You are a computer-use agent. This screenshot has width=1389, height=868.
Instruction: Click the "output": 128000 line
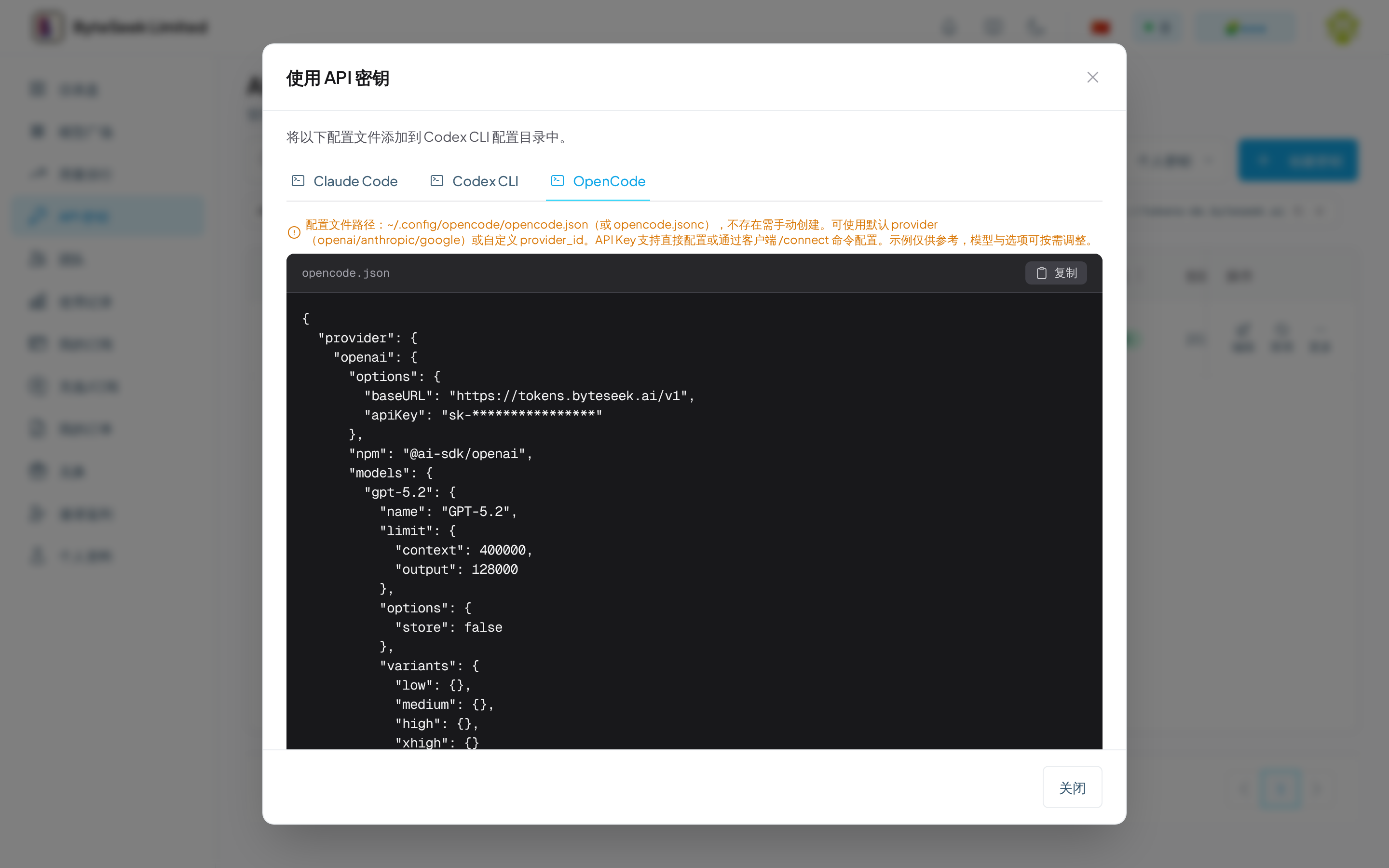coord(456,570)
